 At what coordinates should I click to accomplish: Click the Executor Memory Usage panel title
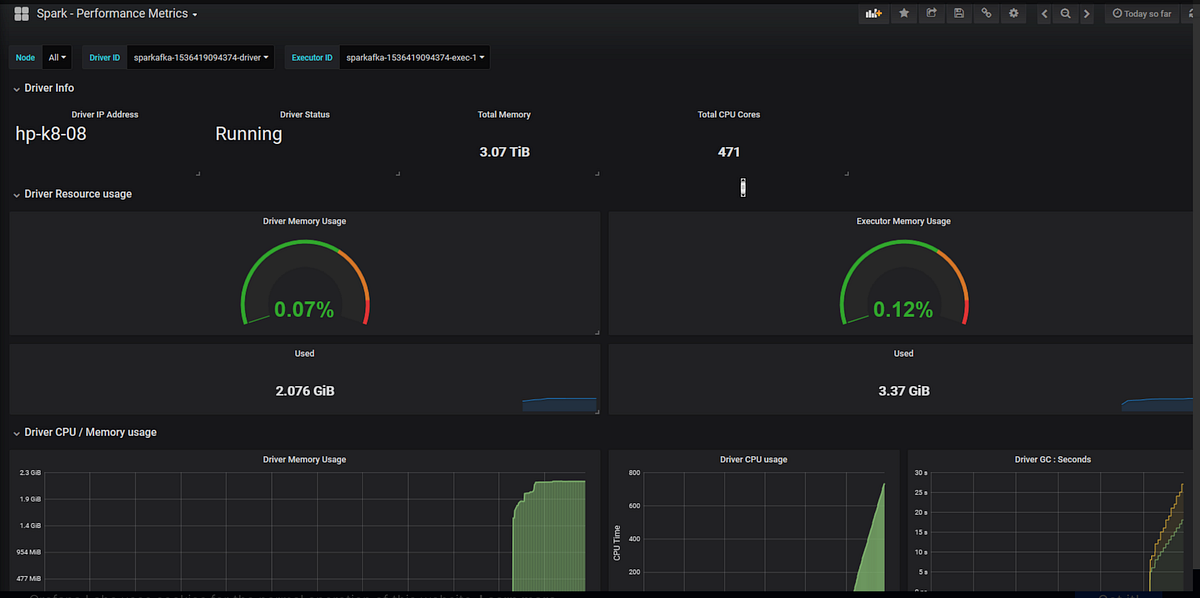[x=903, y=221]
